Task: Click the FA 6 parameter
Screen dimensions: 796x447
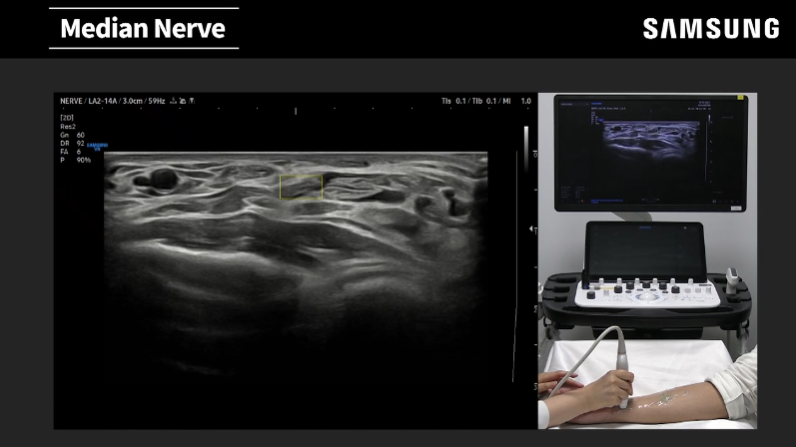Action: coord(71,152)
